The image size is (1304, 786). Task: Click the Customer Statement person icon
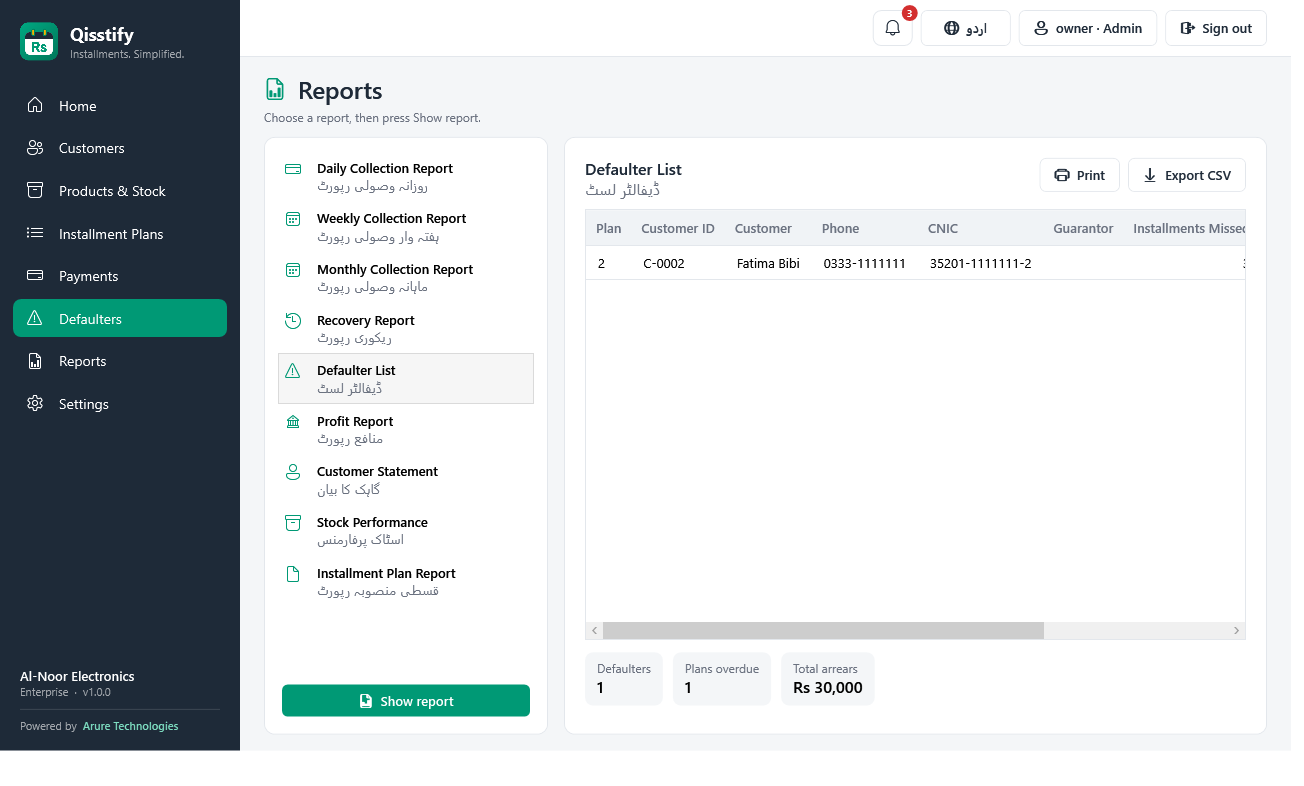[293, 472]
